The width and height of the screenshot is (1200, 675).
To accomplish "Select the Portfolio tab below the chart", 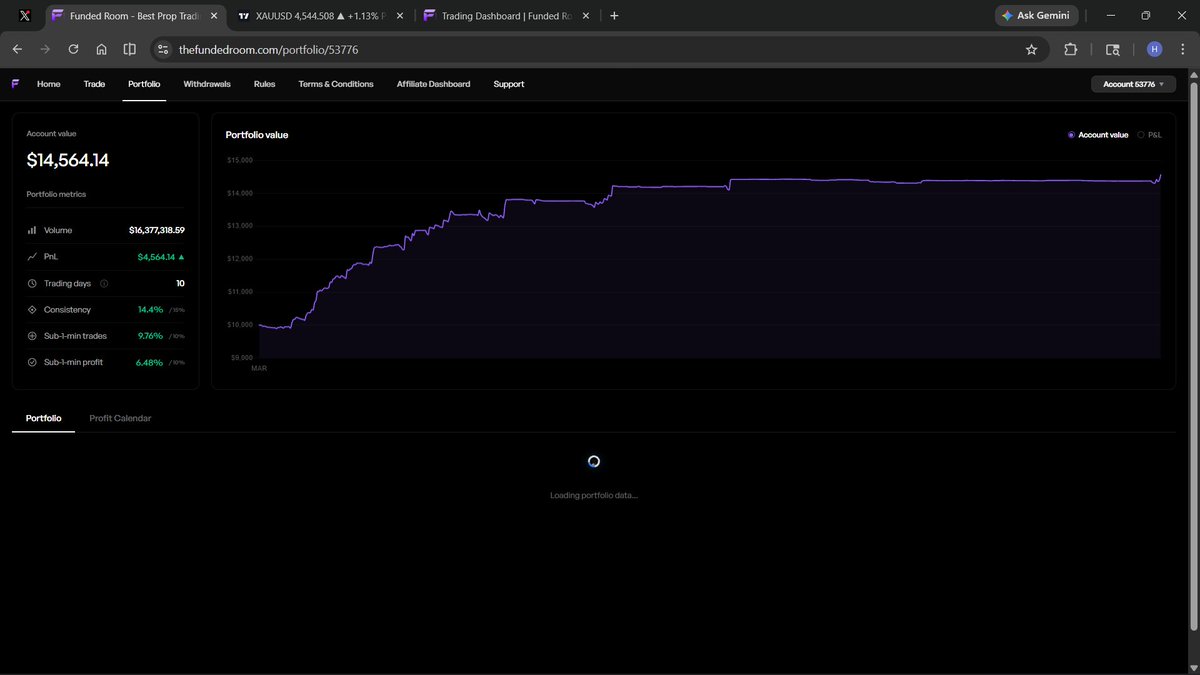I will click(x=43, y=418).
